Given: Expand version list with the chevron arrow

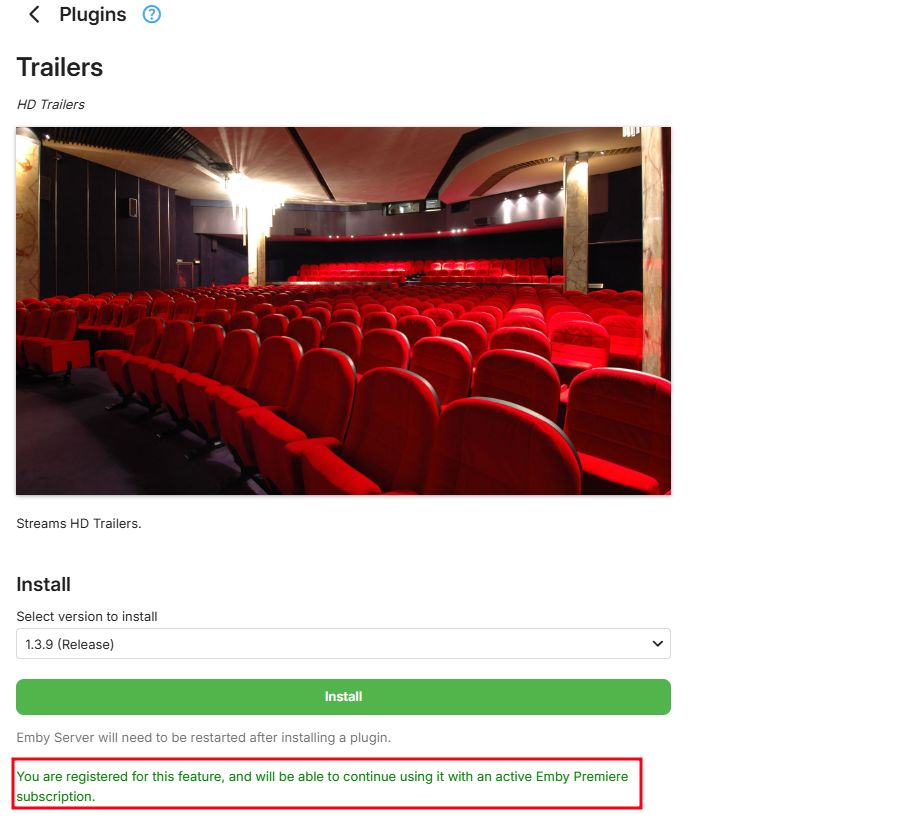Looking at the screenshot, I should (x=658, y=644).
